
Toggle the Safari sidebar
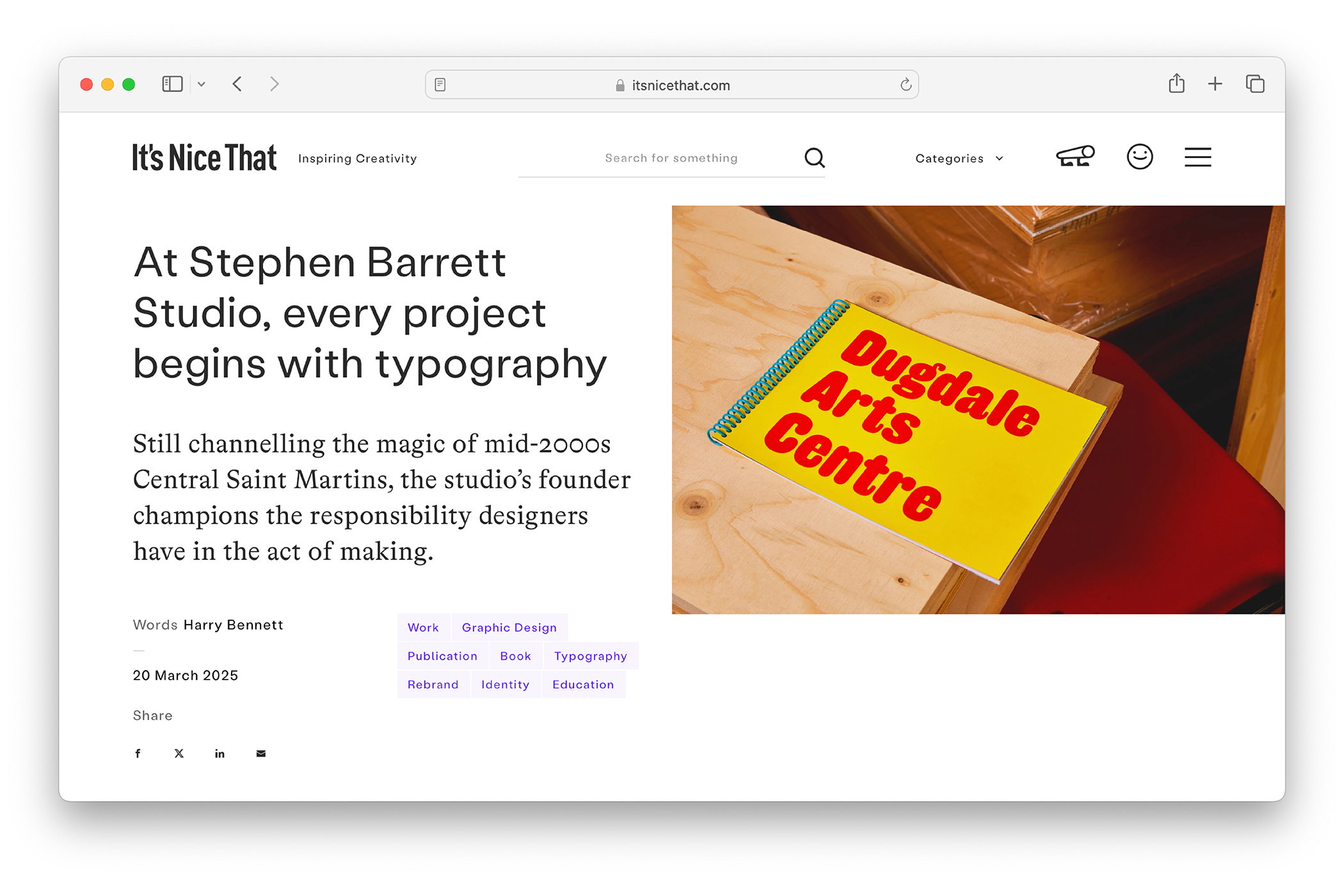tap(172, 84)
